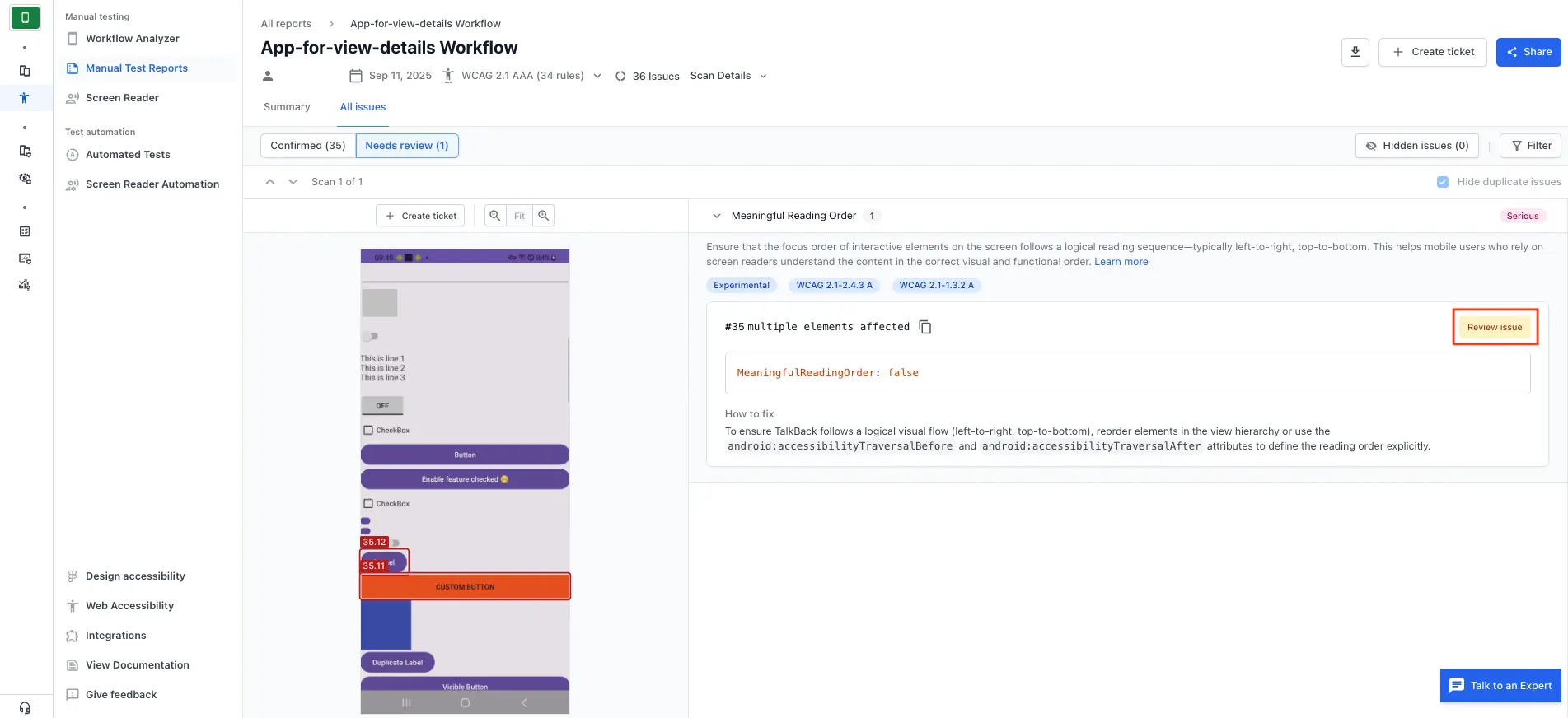
Task: Open Hidden issues (0) list
Action: click(1416, 146)
